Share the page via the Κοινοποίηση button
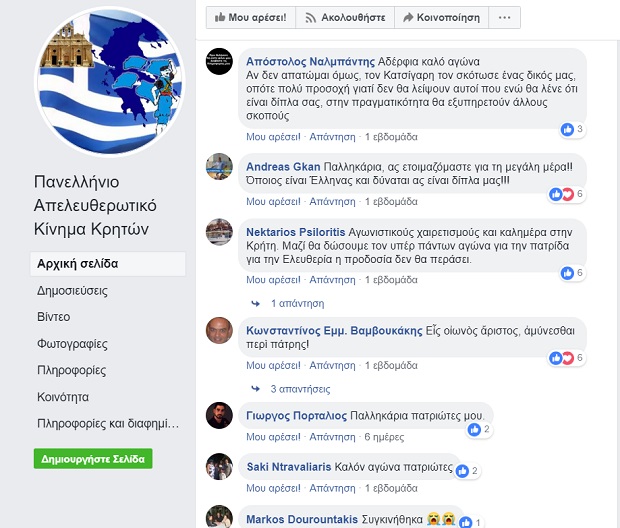620x528 pixels. 442,18
